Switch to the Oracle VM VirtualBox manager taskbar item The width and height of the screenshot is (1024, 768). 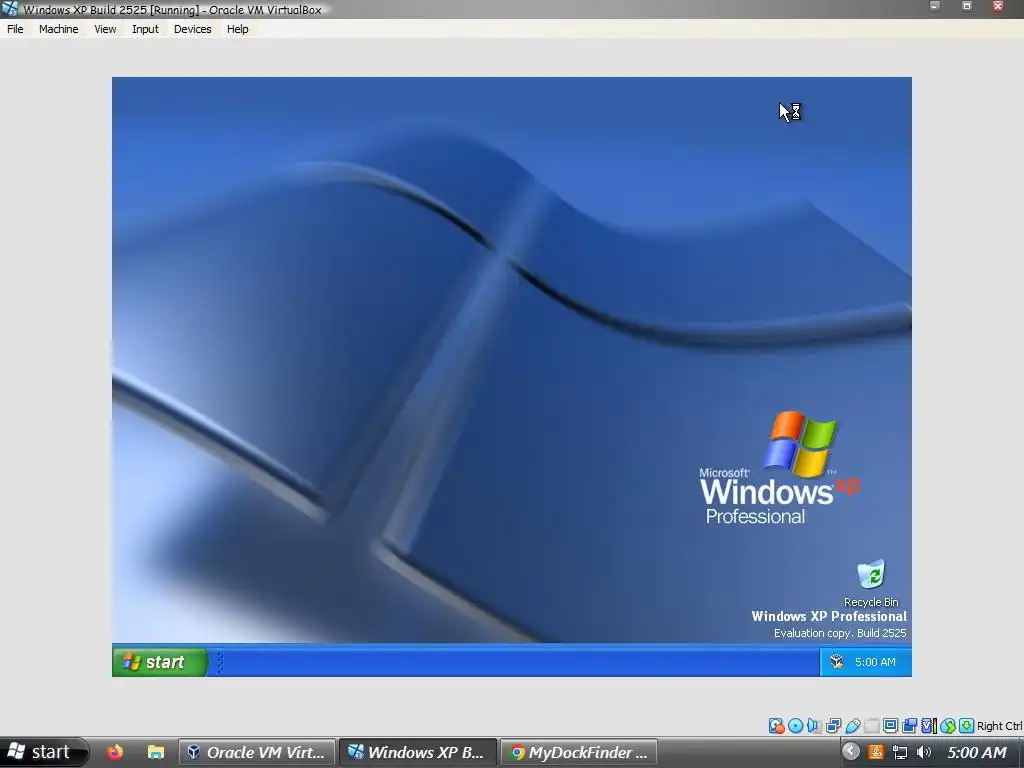[x=257, y=752]
